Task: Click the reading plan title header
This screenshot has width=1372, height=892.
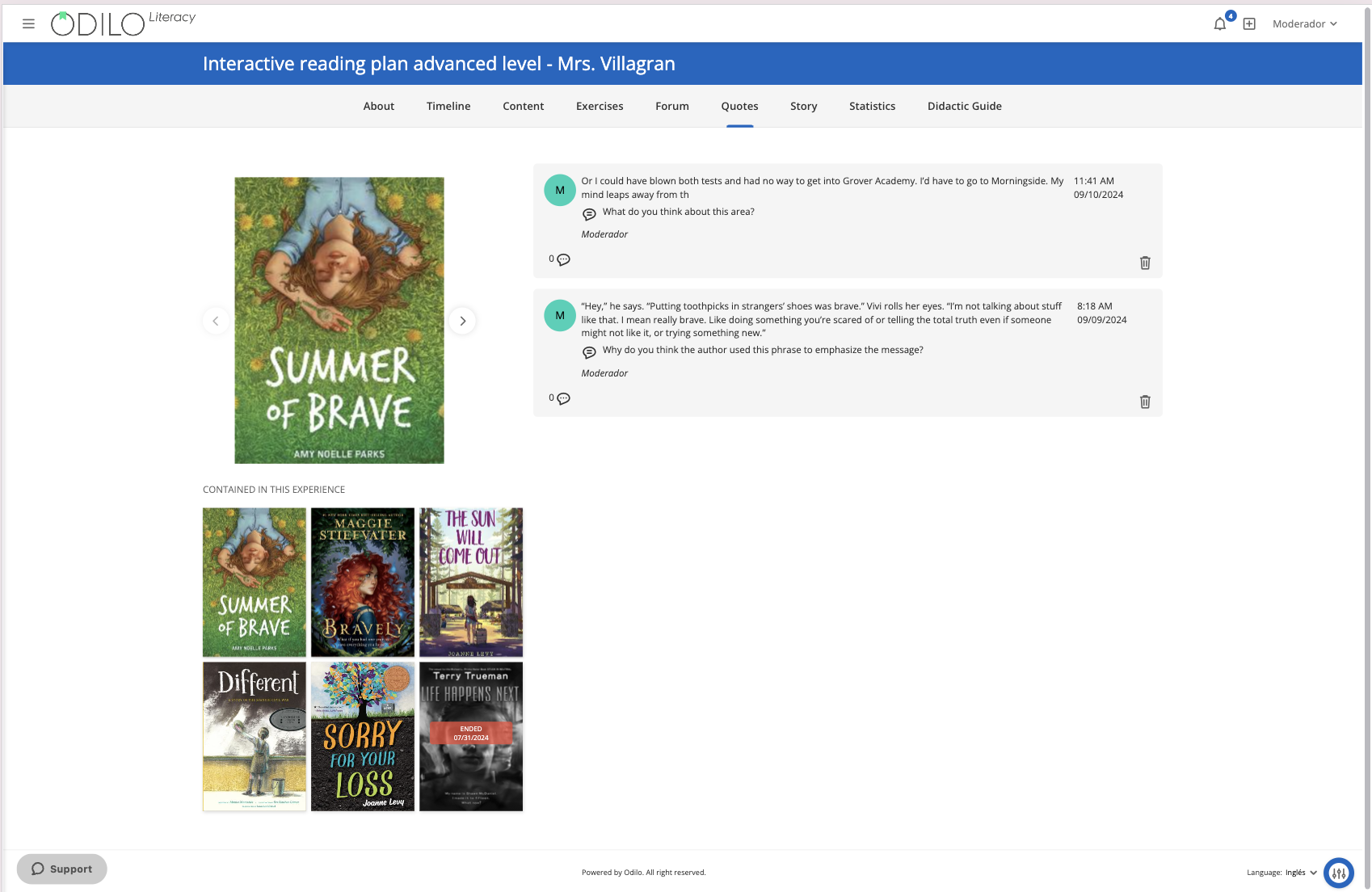Action: (439, 64)
